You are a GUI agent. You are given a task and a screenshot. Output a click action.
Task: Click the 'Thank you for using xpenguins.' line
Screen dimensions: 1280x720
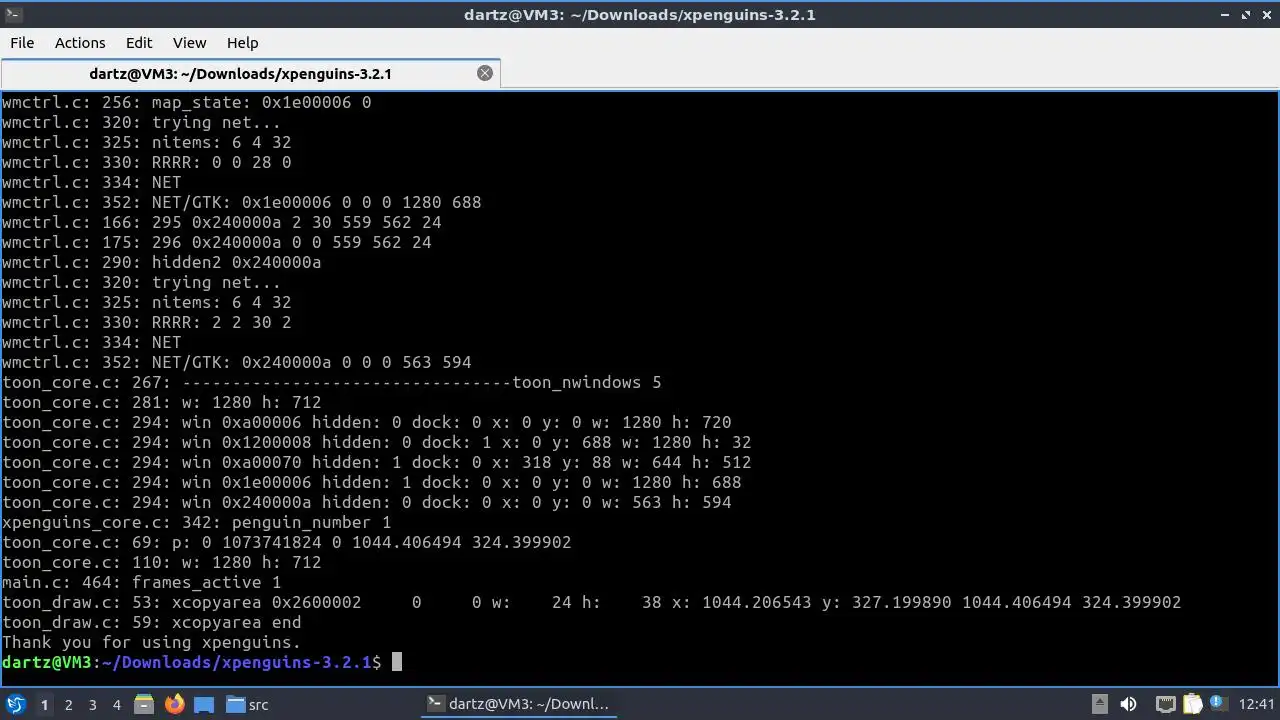tap(151, 642)
